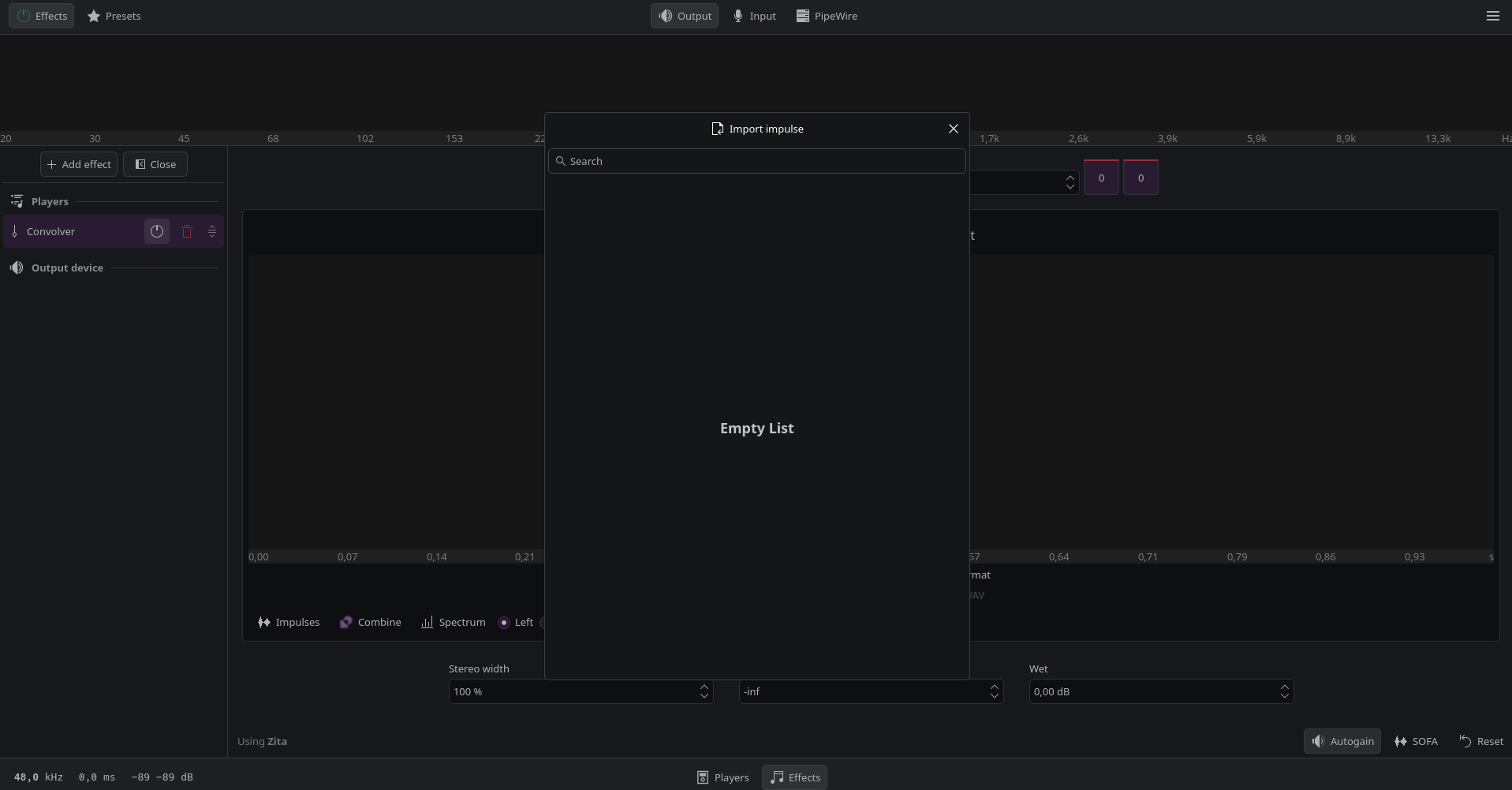Screen dimensions: 1512x790
Task: Toggle the Convolver power button
Action: (157, 231)
